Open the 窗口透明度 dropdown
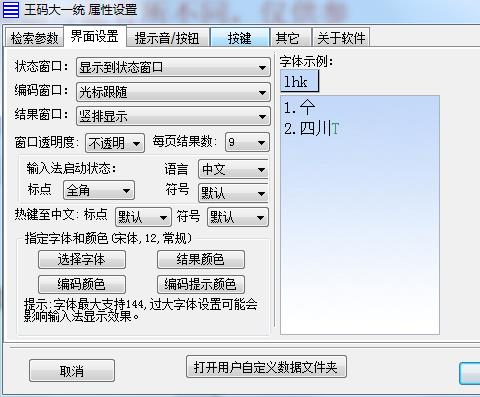Screen dimensions: 480x397 pyautogui.click(x=115, y=143)
